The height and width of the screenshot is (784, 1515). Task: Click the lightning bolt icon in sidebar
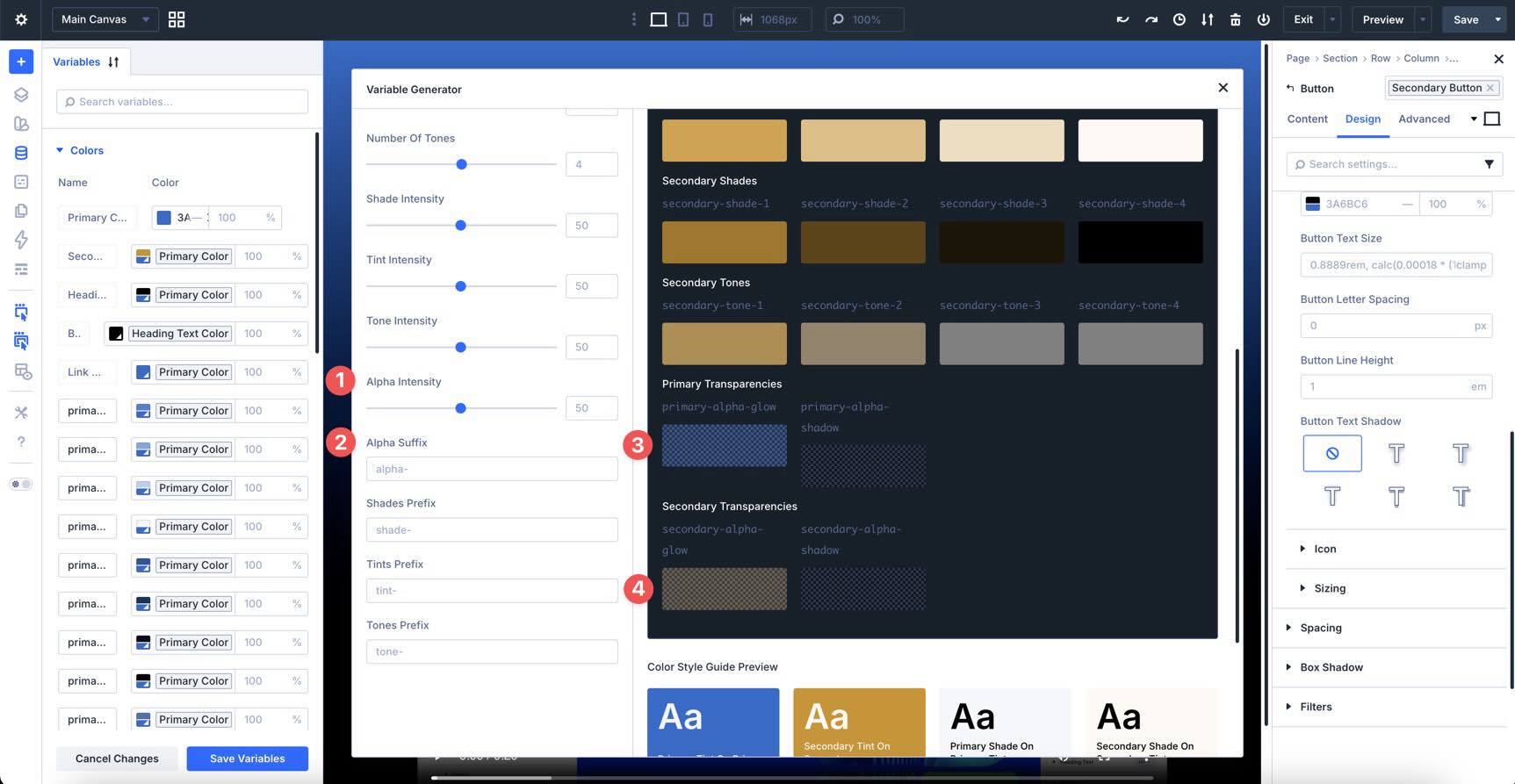(21, 240)
